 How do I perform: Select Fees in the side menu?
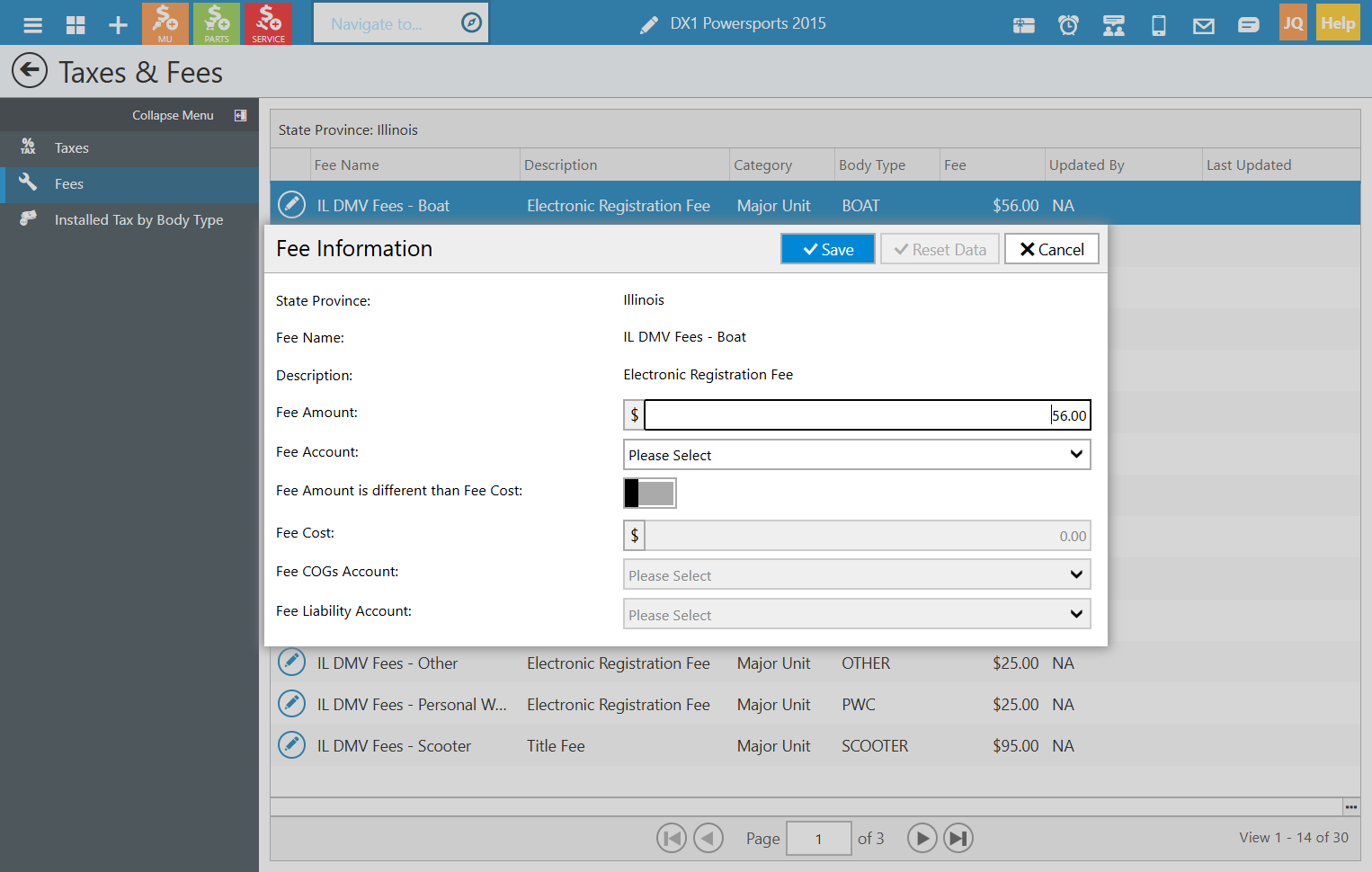129,184
